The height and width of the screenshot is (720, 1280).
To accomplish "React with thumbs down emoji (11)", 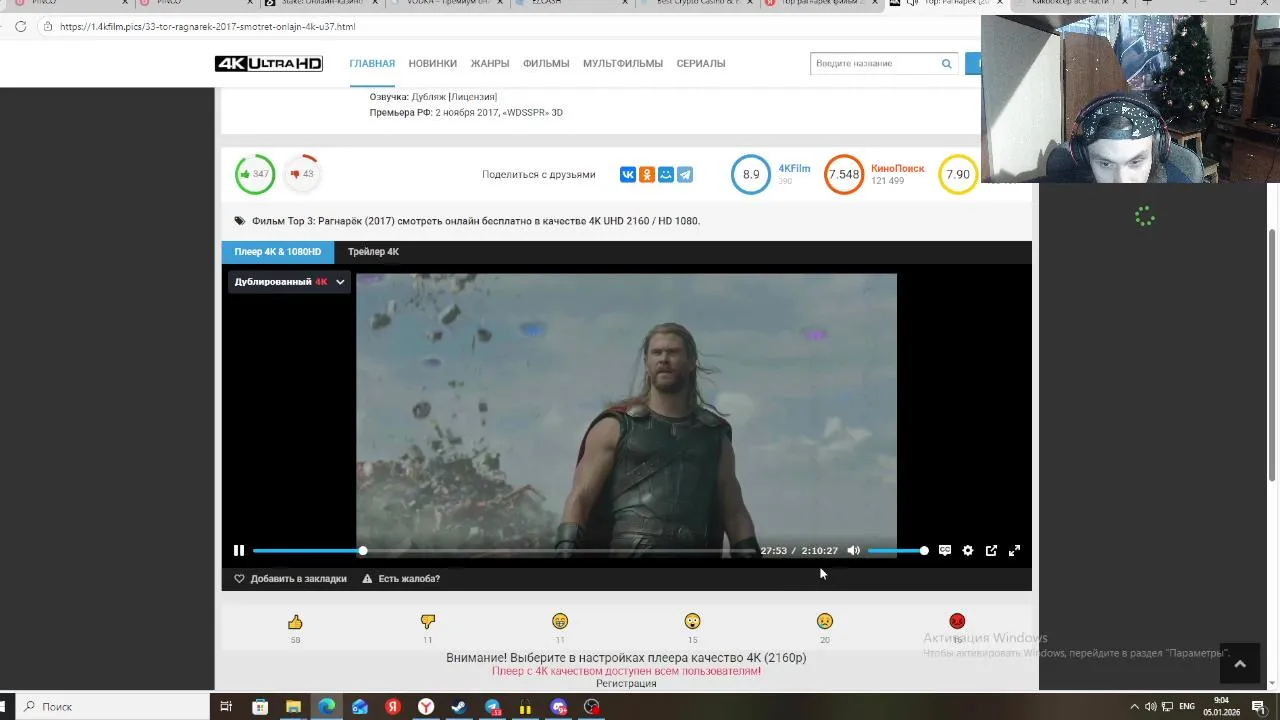I will click(x=428, y=622).
